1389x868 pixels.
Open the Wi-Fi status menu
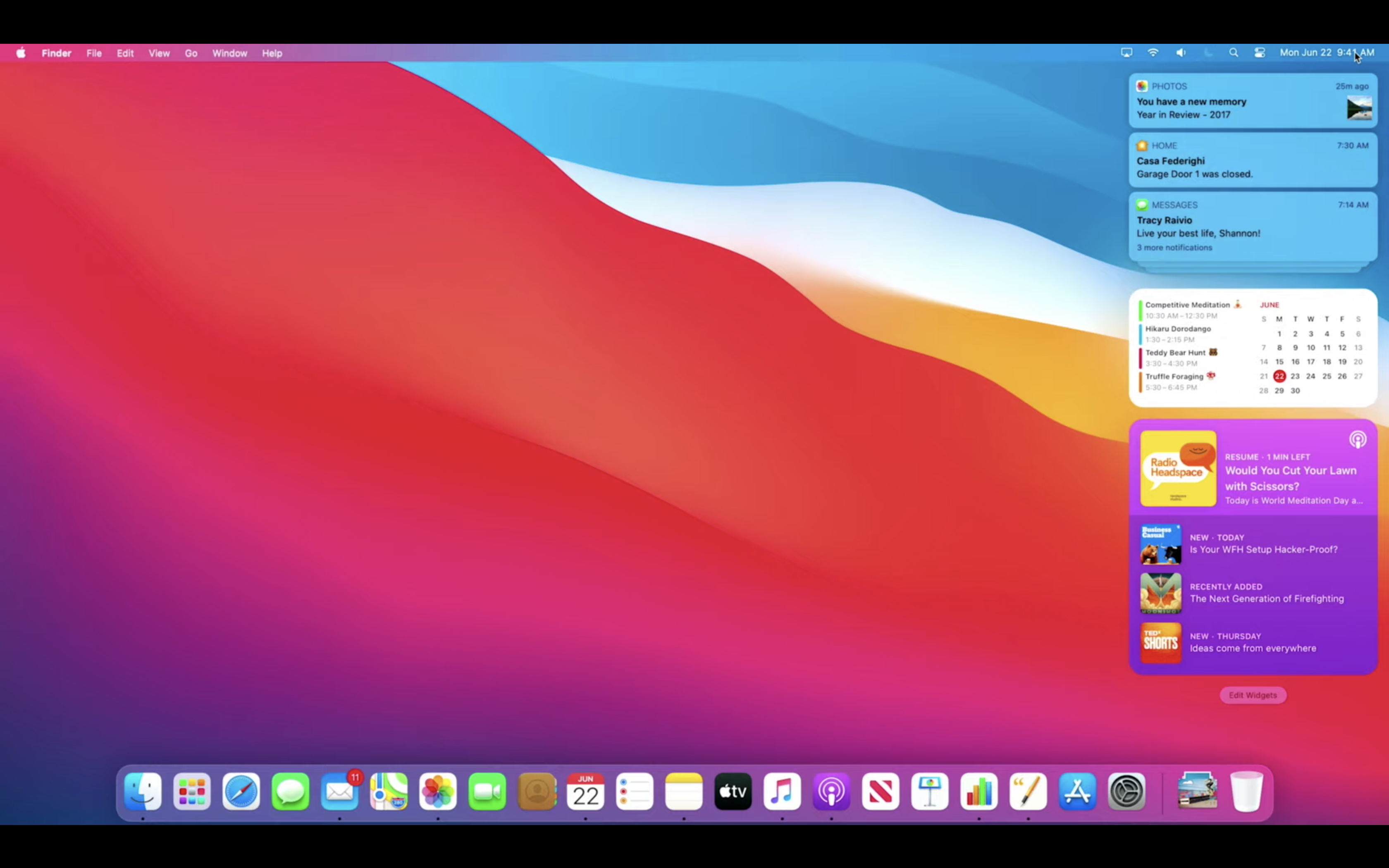[1153, 53]
